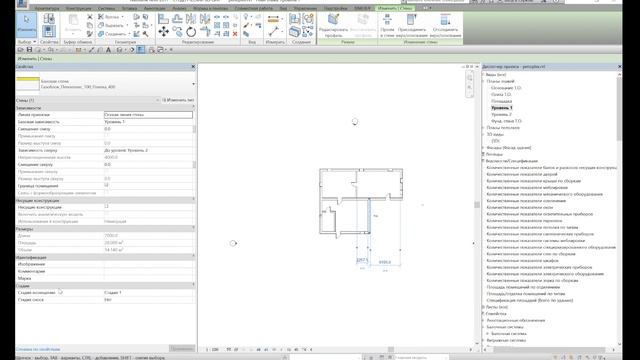Click the Линия привязки value field
Image resolution: width=640 pixels, height=360 pixels.
(148, 115)
